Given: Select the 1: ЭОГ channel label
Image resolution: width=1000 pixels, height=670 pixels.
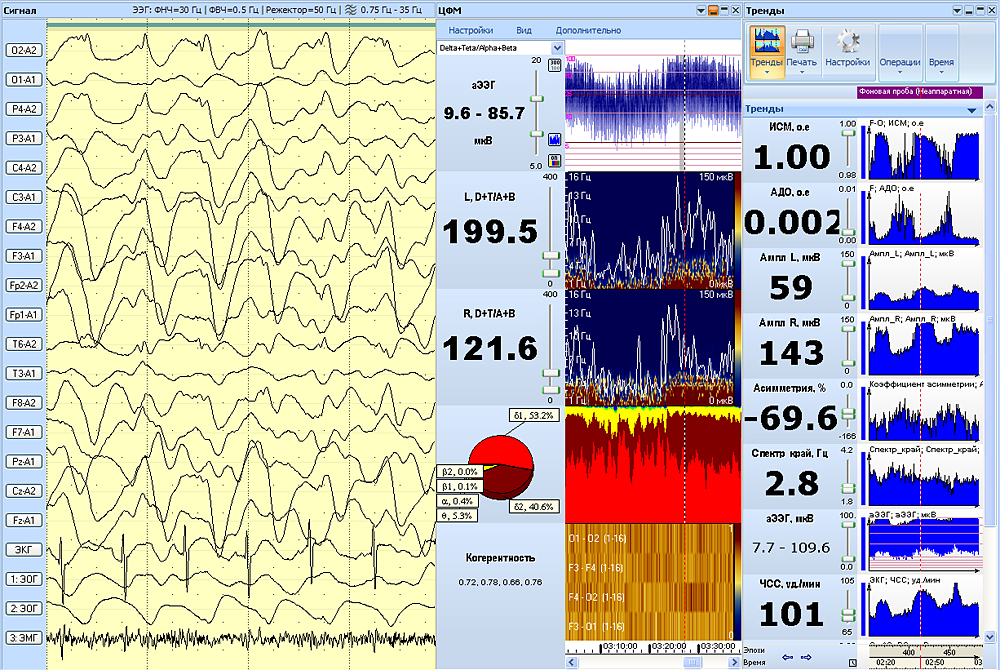Looking at the screenshot, I should [24, 579].
